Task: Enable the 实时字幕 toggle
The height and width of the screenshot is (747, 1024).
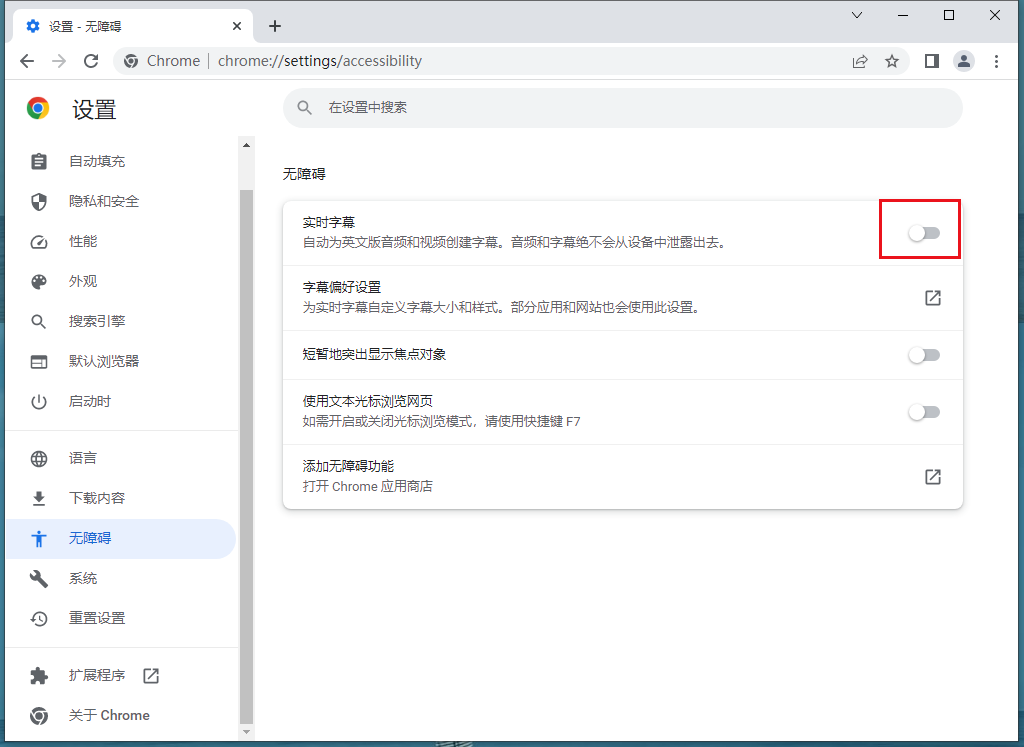Action: [x=924, y=233]
